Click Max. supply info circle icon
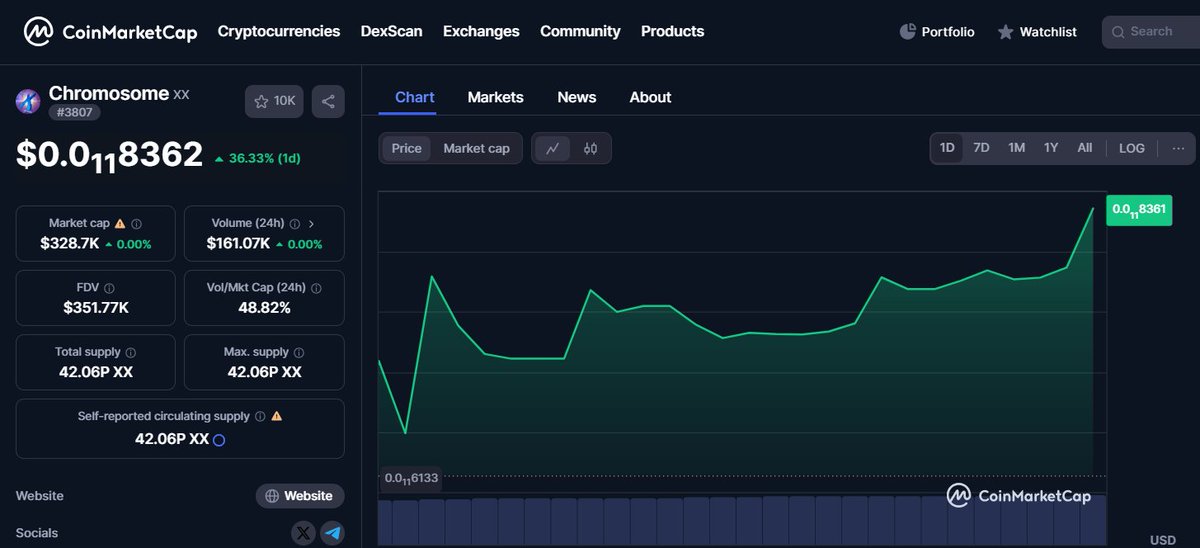 299,353
